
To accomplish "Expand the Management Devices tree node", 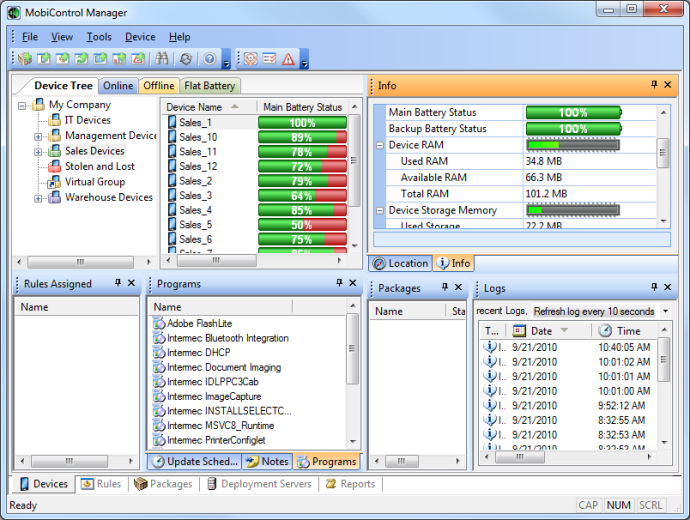I will point(38,136).
